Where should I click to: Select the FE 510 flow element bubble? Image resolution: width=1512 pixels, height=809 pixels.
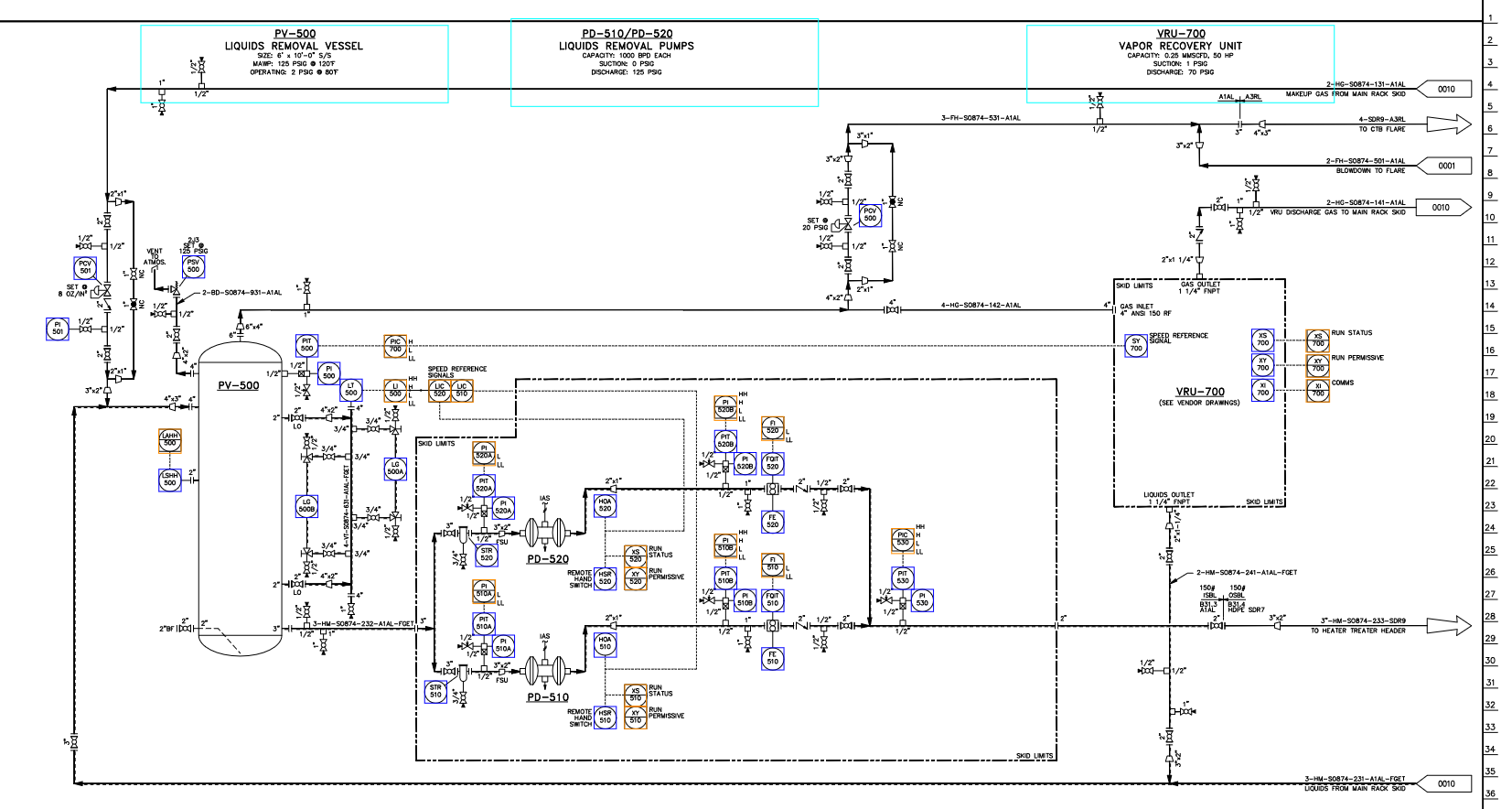point(773,658)
